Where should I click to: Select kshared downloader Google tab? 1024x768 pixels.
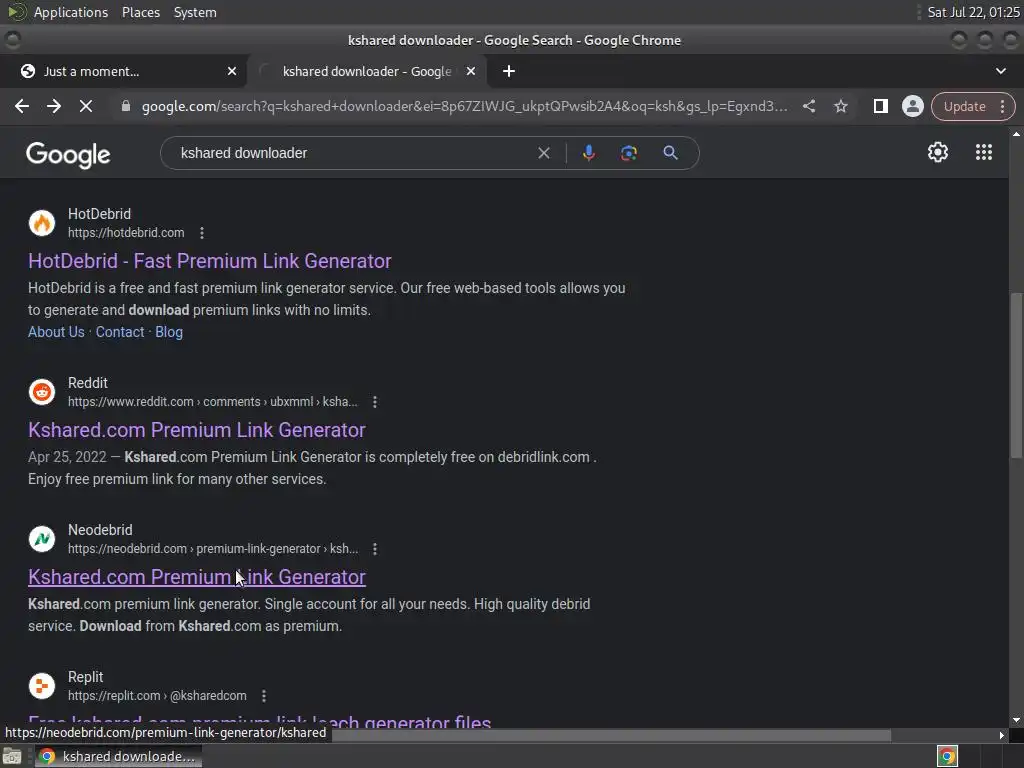[x=366, y=71]
